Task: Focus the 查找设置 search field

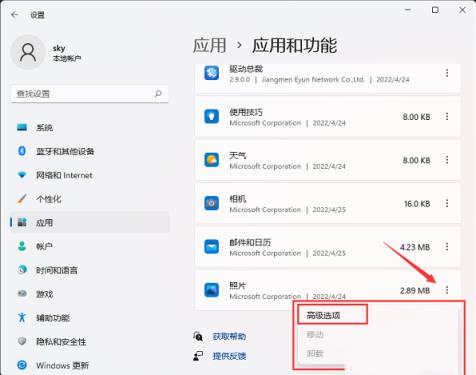Action: coord(89,94)
